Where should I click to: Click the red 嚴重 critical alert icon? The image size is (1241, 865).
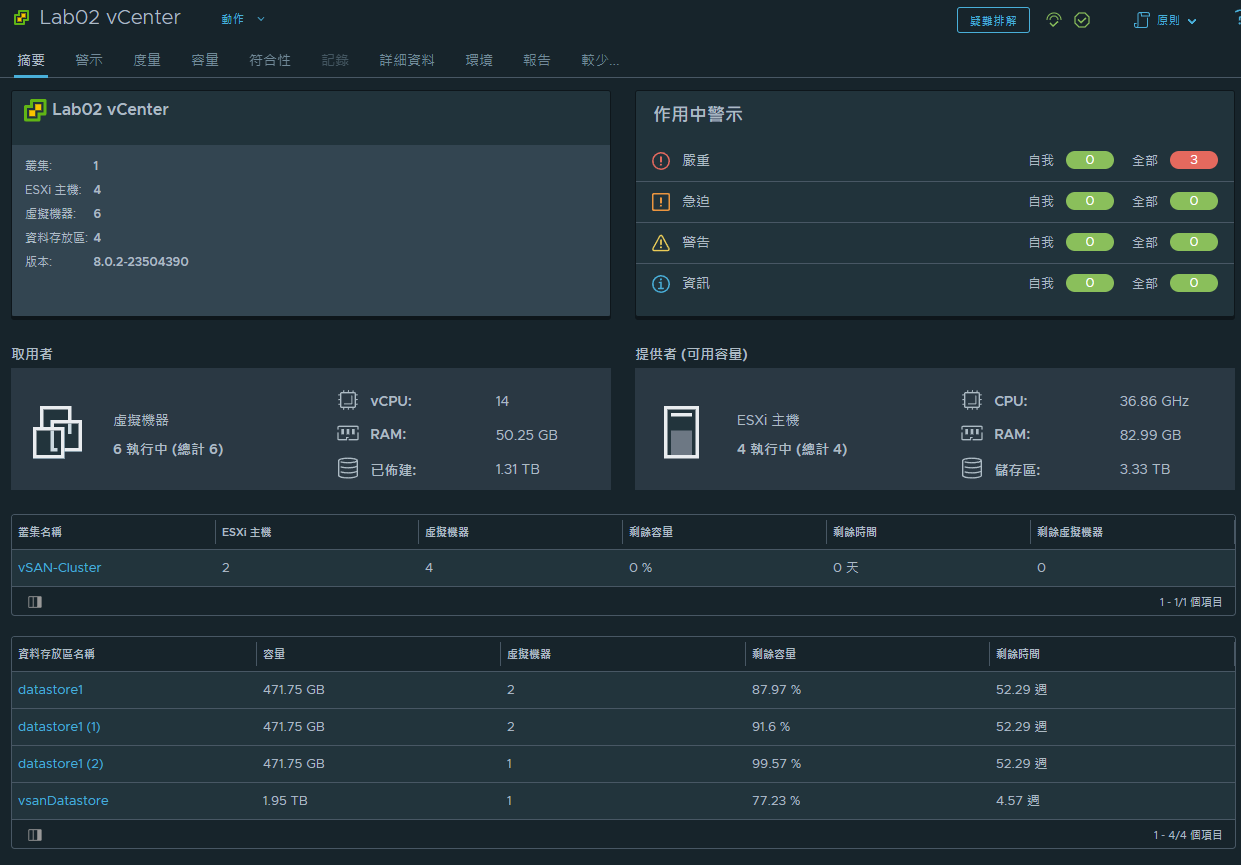661,161
